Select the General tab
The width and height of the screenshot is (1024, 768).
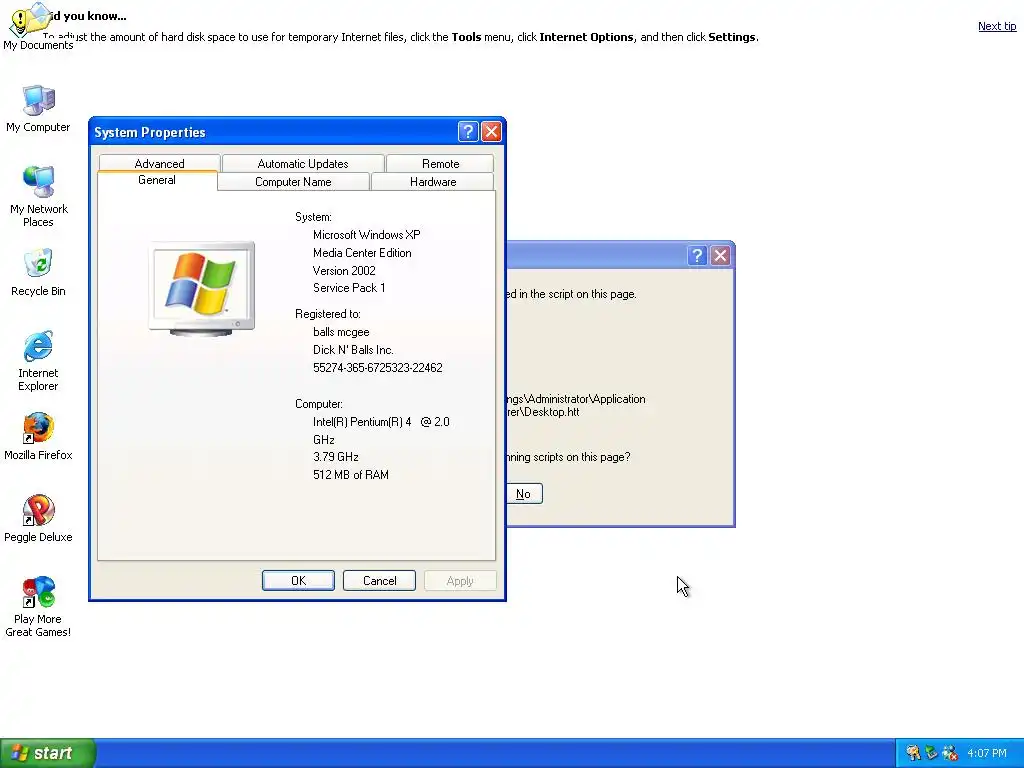[x=157, y=180]
